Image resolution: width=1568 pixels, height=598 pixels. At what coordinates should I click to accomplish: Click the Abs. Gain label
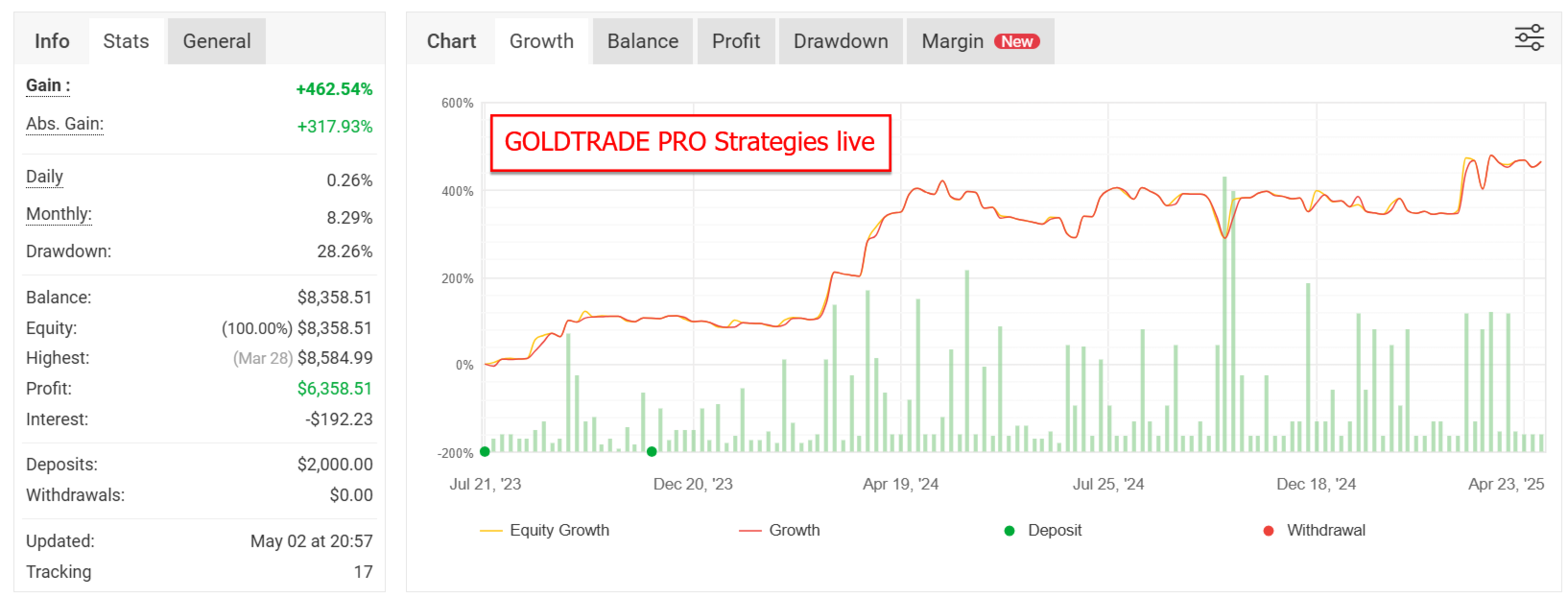[x=64, y=124]
